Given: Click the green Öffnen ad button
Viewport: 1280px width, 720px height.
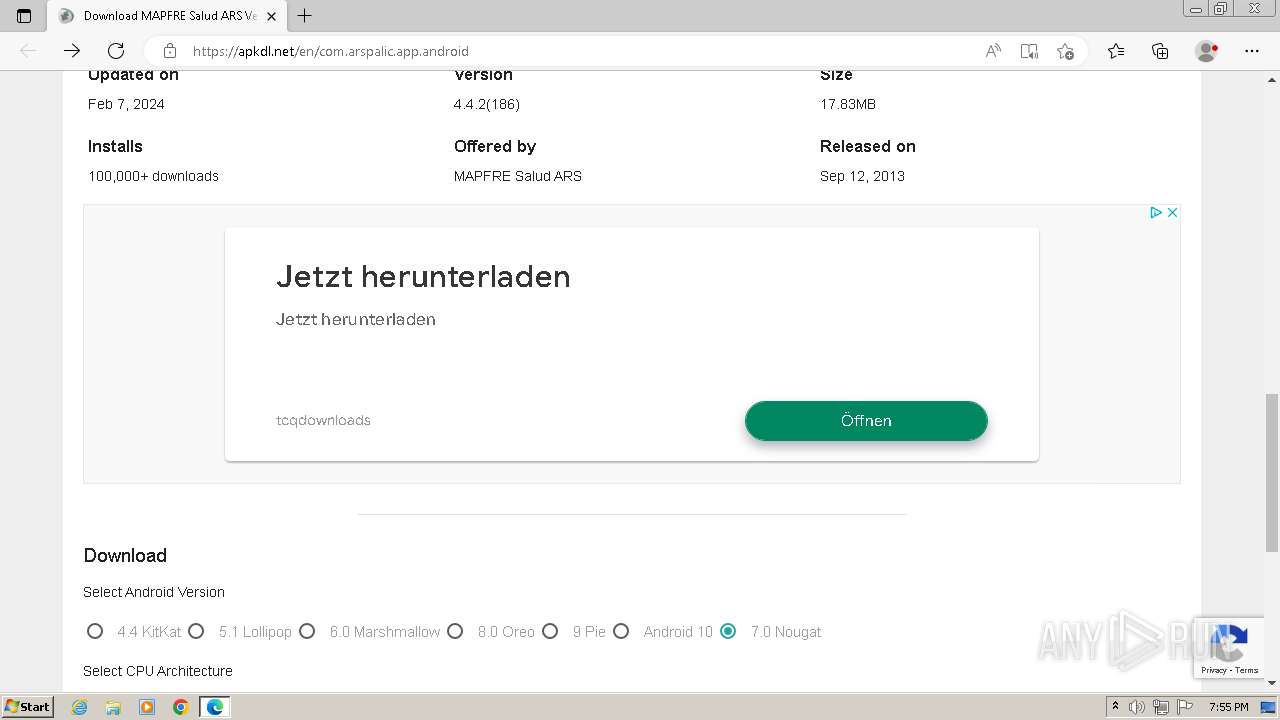Looking at the screenshot, I should click(866, 421).
